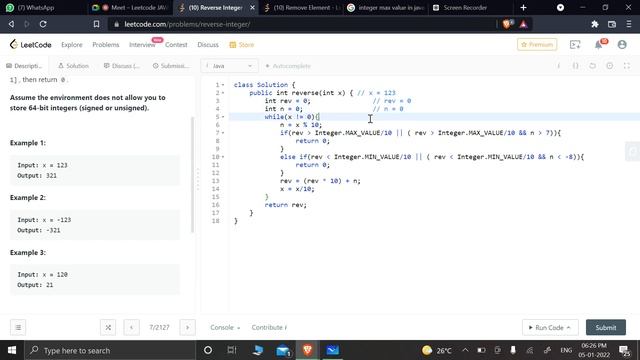The height and width of the screenshot is (360, 640).
Task: Open clock showing 06:26 PM
Action: click(x=594, y=350)
